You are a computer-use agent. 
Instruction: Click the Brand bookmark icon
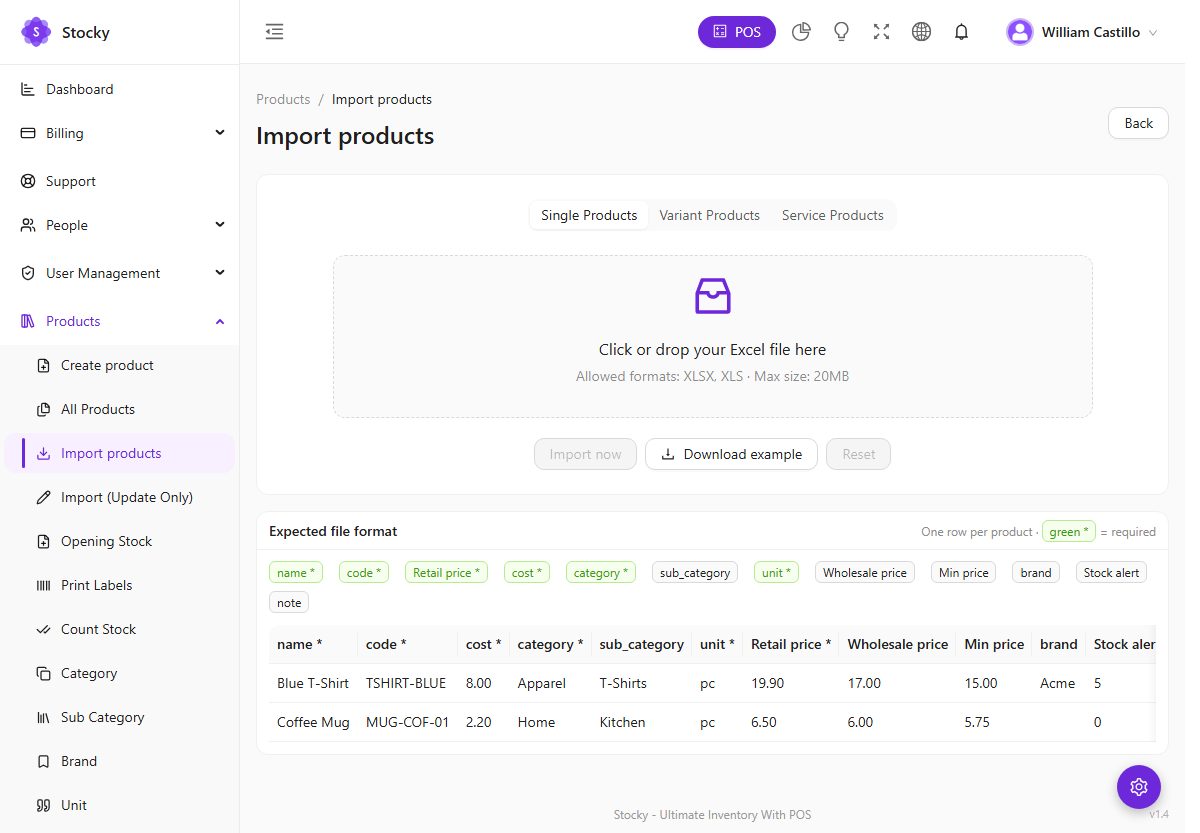43,761
